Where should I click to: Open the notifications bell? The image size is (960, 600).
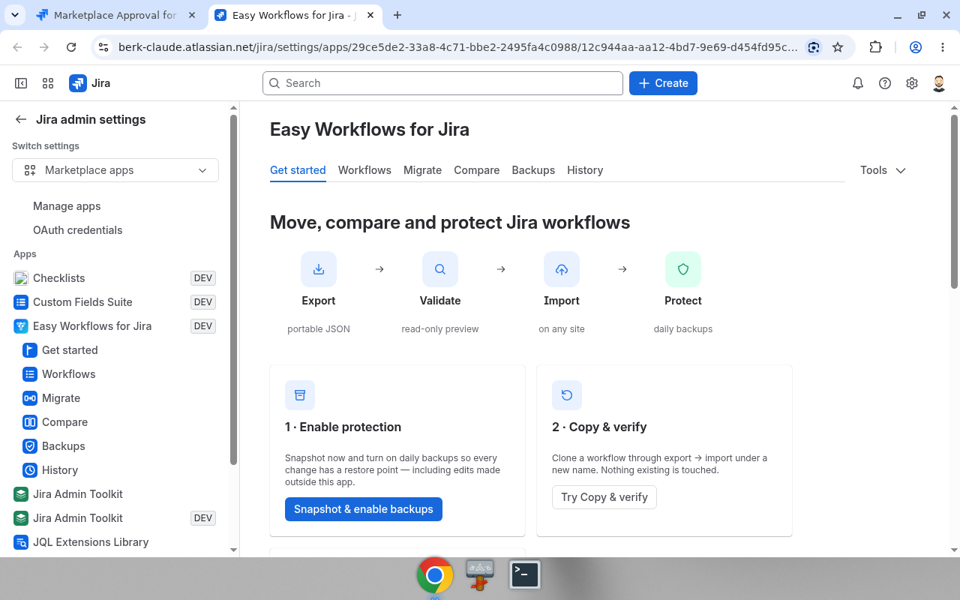[858, 83]
